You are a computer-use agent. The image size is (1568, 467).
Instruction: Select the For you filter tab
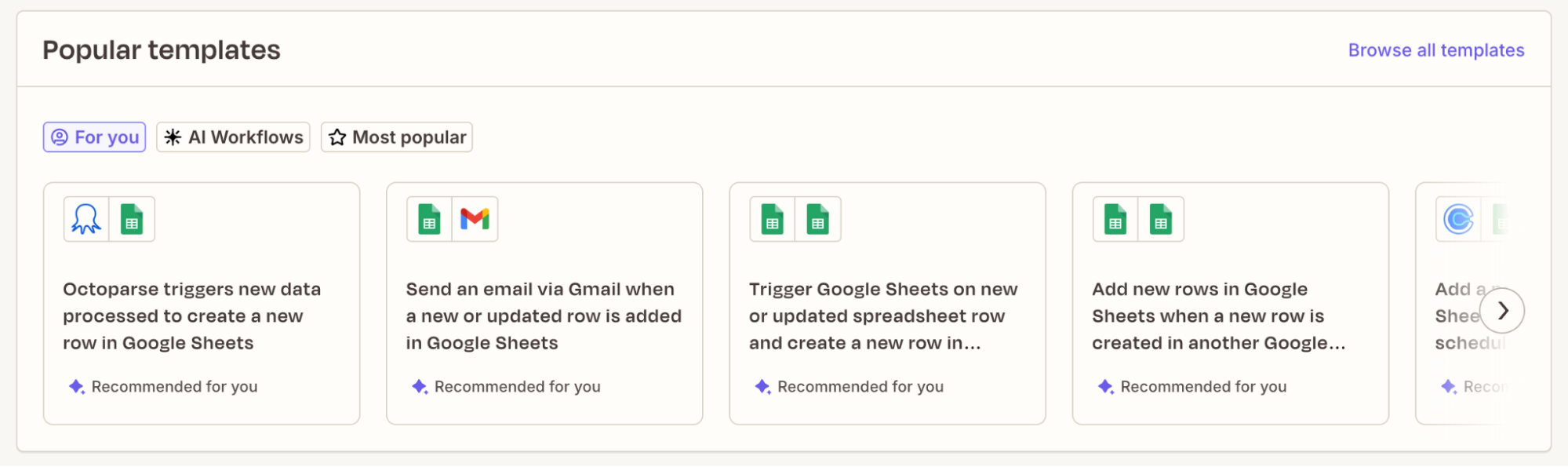click(x=95, y=137)
